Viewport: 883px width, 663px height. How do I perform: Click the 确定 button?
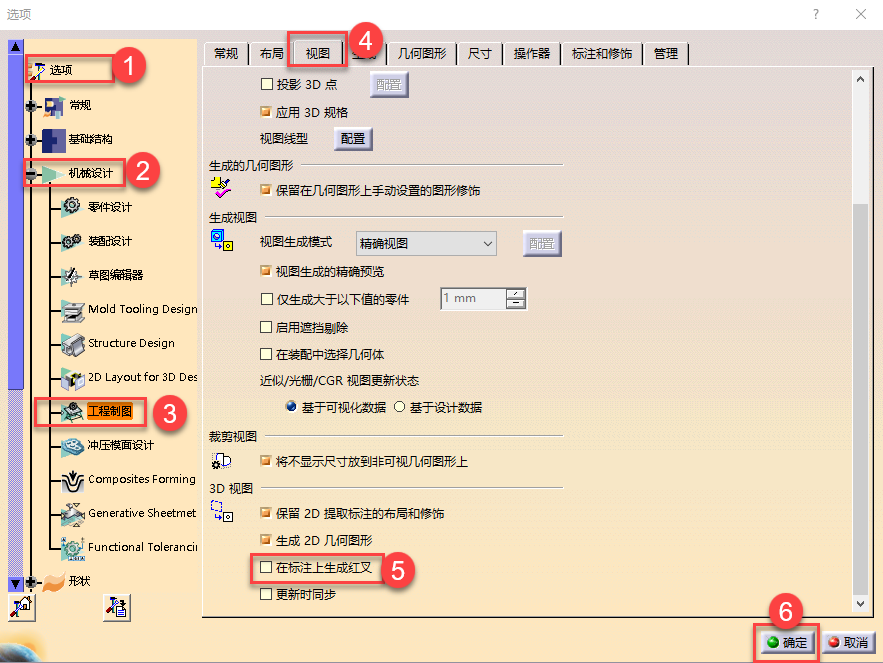[x=787, y=642]
